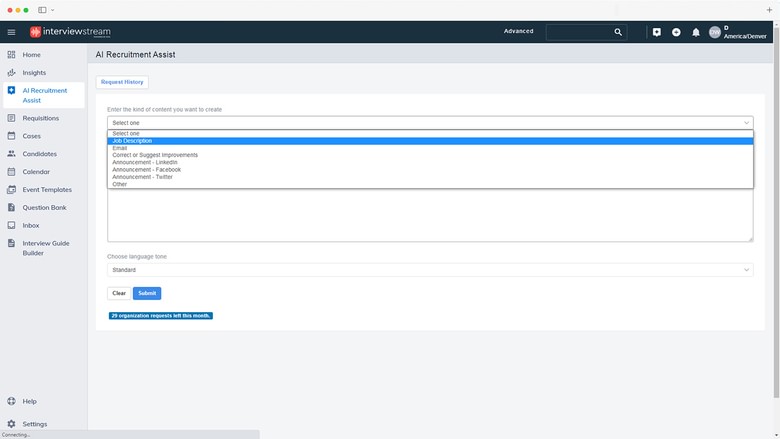The image size is (780, 439).
Task: Choose Select one option in list
Action: pos(430,134)
